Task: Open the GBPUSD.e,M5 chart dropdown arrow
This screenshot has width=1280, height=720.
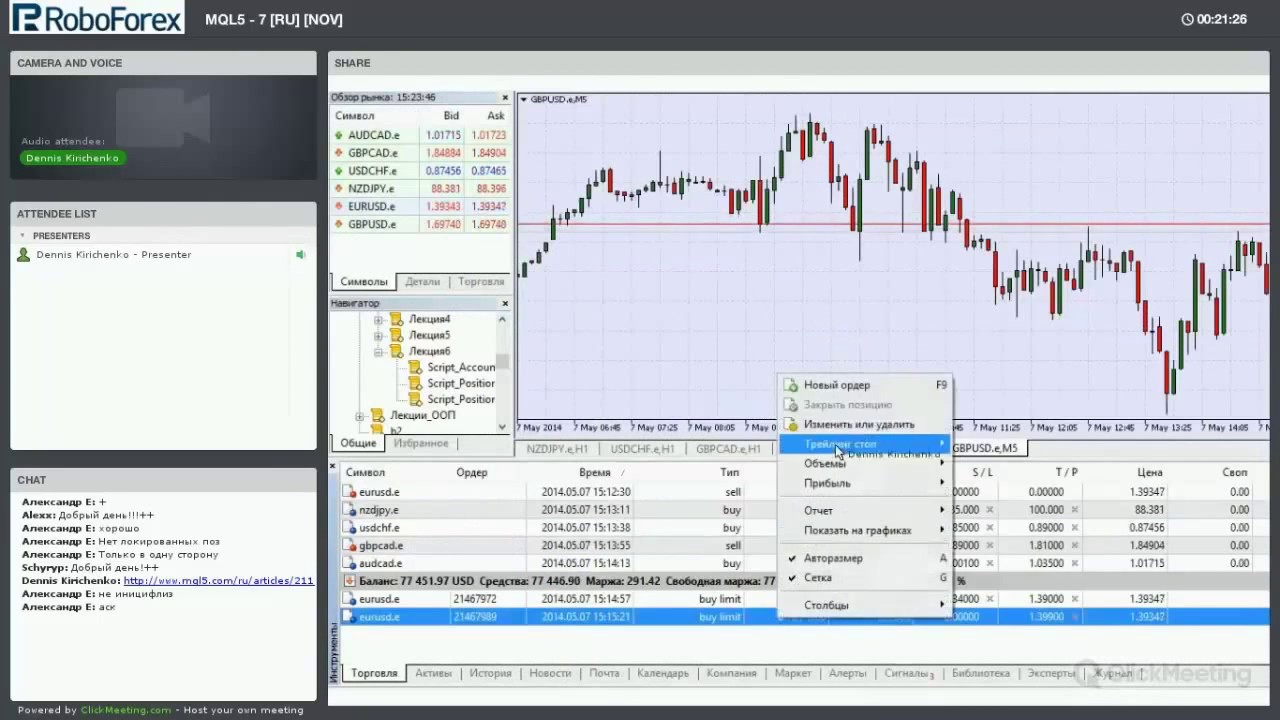Action: point(523,99)
